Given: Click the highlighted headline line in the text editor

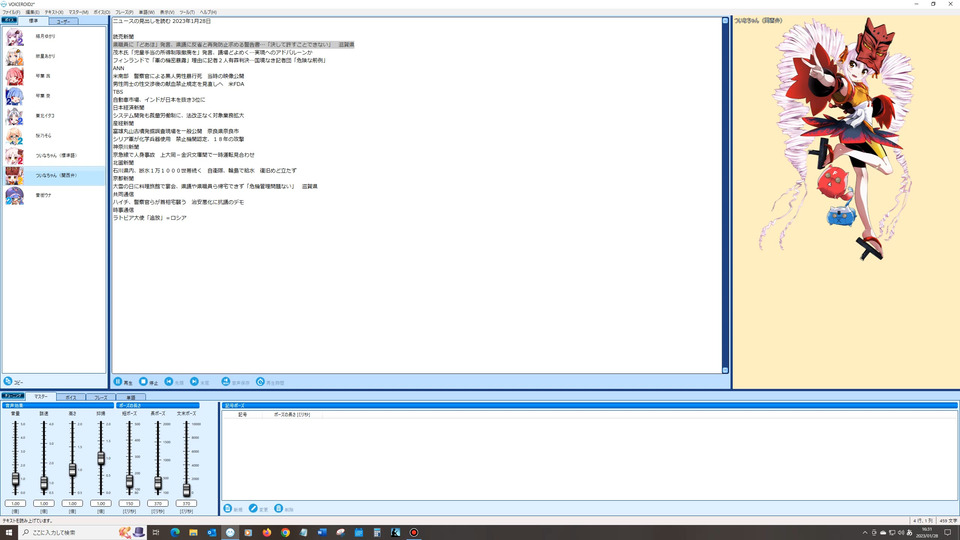Looking at the screenshot, I should coord(233,45).
